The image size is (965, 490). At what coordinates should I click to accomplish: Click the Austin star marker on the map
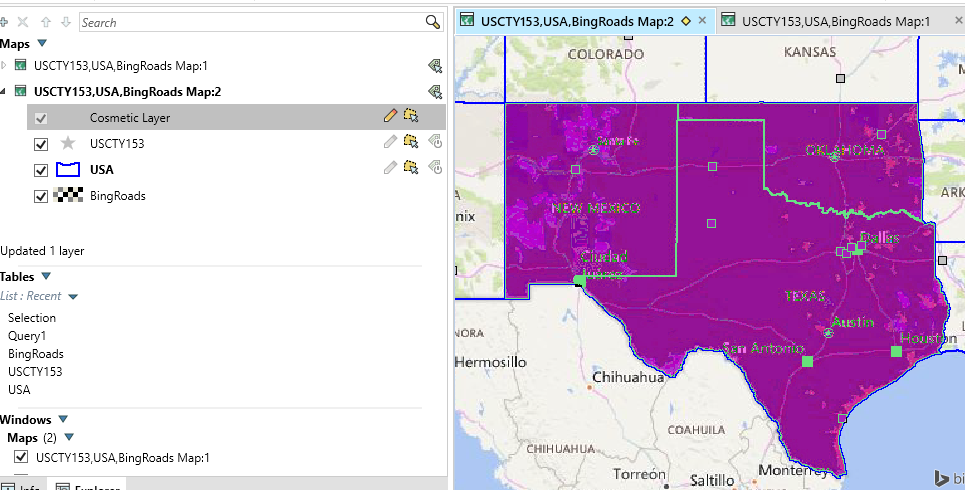pos(828,333)
